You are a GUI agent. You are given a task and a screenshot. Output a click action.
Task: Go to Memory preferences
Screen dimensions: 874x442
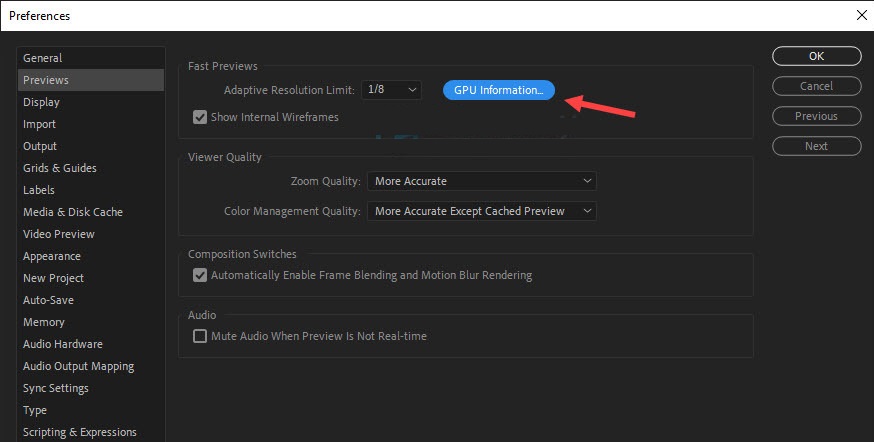pyautogui.click(x=91, y=322)
